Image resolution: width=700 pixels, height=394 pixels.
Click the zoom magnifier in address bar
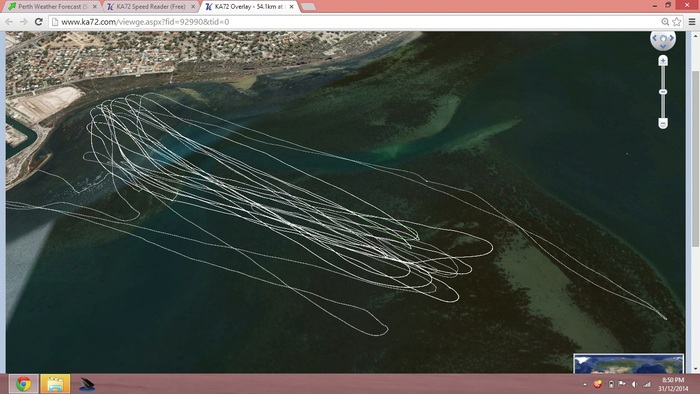tap(665, 22)
